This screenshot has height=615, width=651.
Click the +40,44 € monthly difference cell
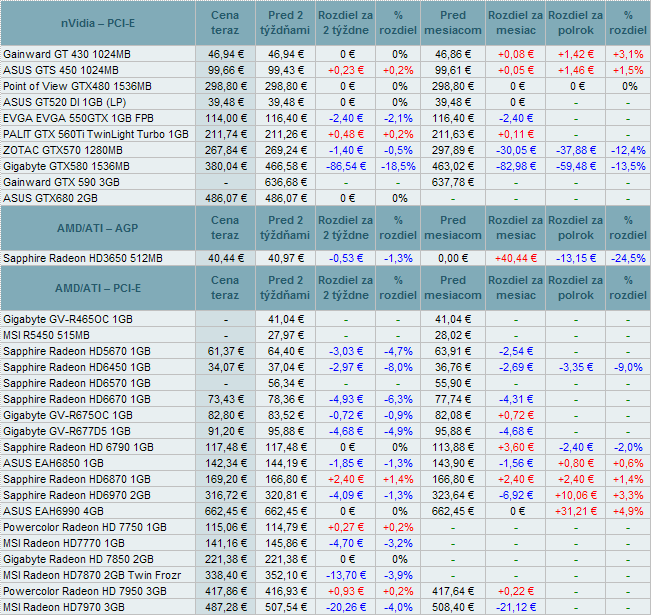click(516, 258)
